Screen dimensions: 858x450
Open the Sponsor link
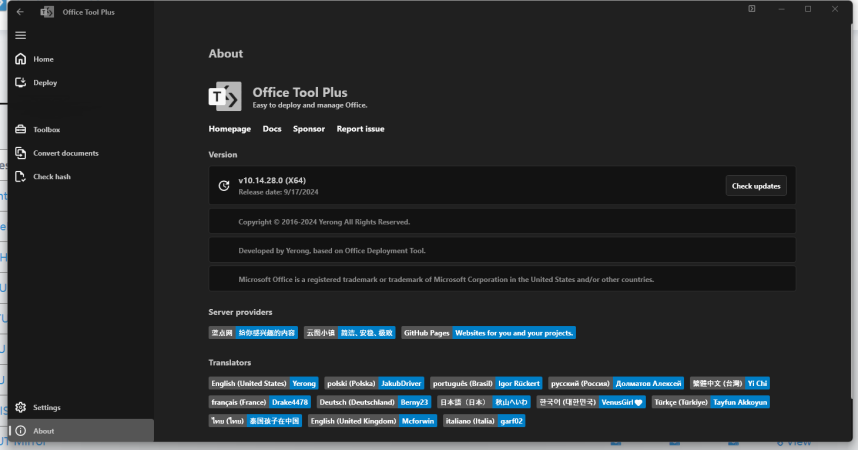click(x=309, y=129)
